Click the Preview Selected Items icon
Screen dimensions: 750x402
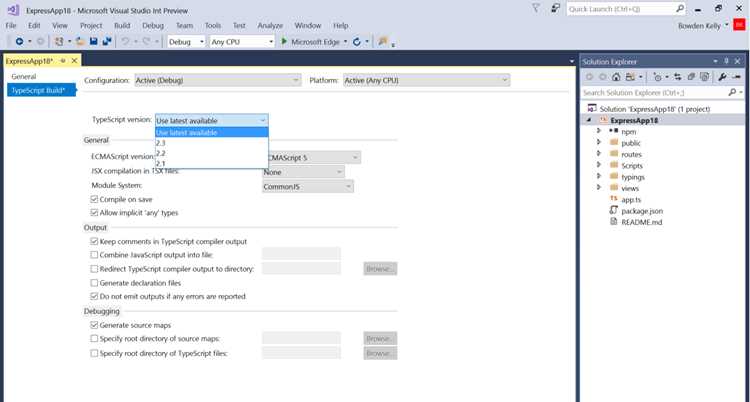pyautogui.click(x=737, y=77)
